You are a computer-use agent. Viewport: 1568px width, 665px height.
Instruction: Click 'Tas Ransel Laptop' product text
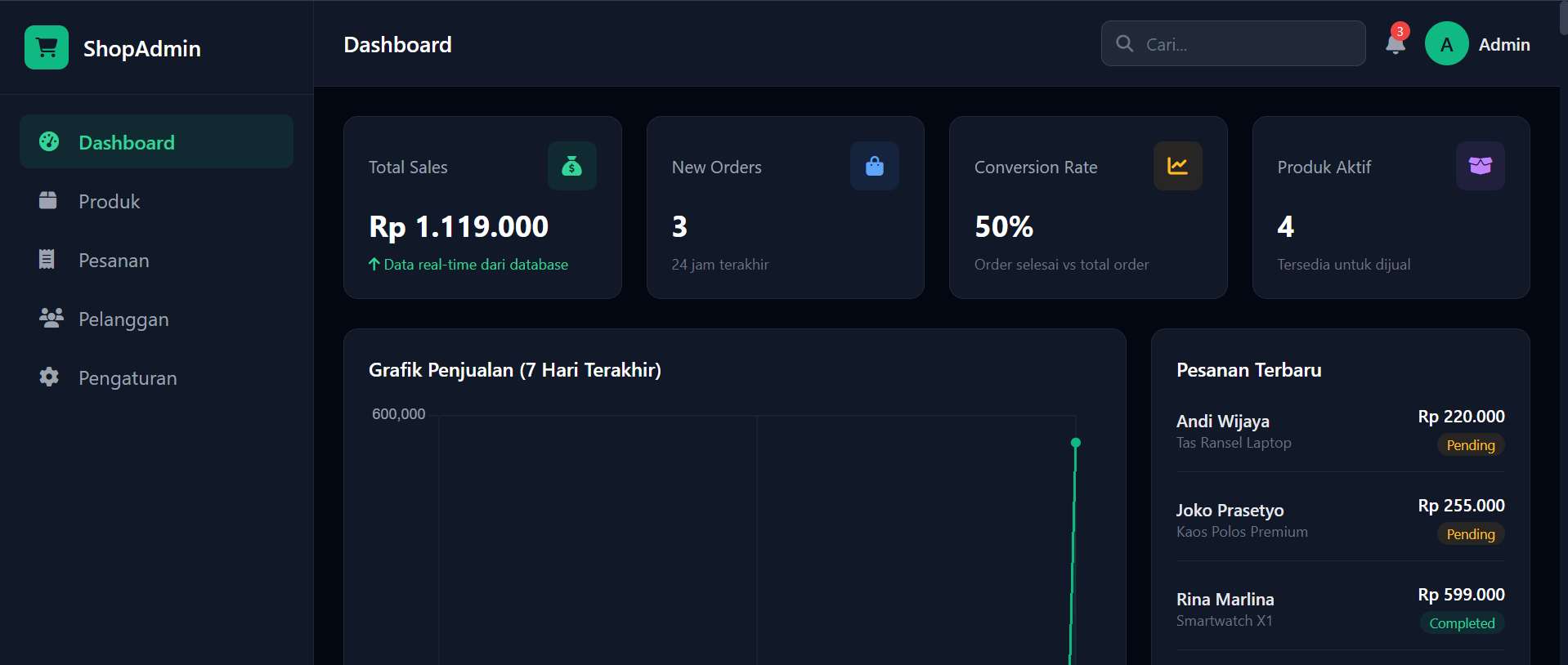[1234, 443]
